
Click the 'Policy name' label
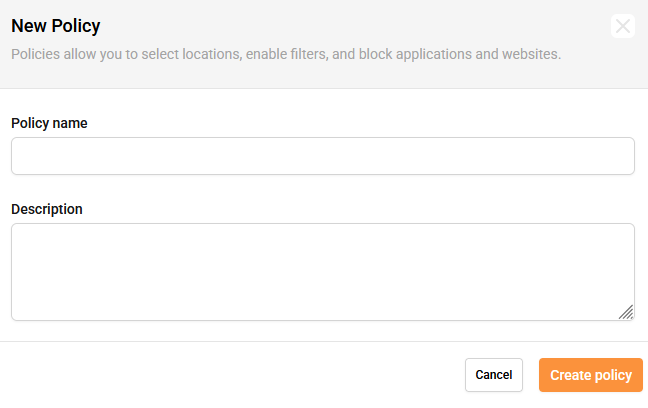click(49, 123)
